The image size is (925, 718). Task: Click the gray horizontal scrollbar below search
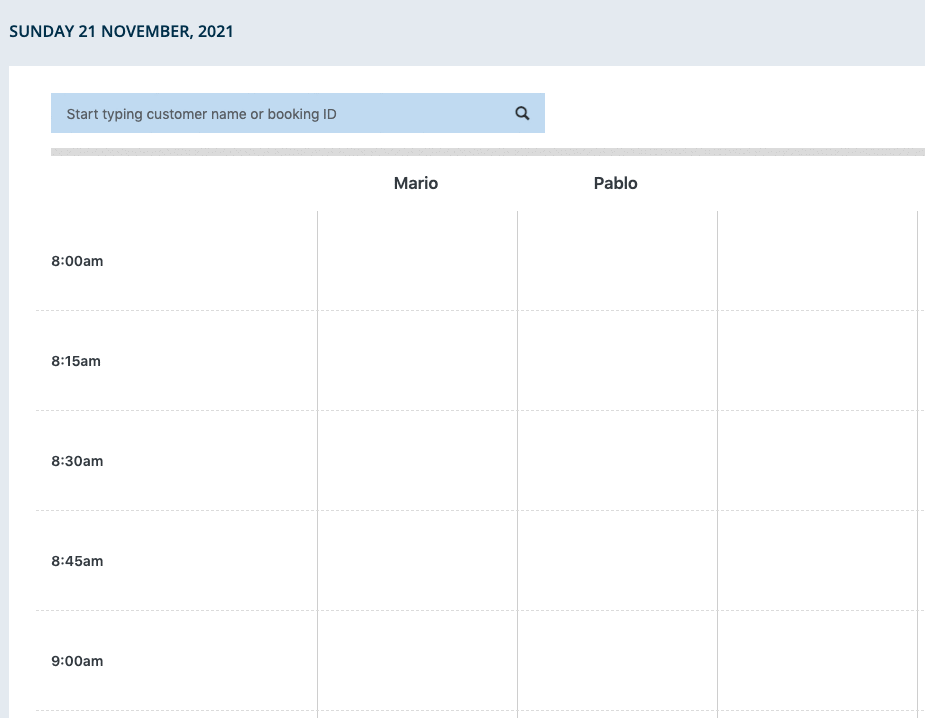pyautogui.click(x=487, y=152)
